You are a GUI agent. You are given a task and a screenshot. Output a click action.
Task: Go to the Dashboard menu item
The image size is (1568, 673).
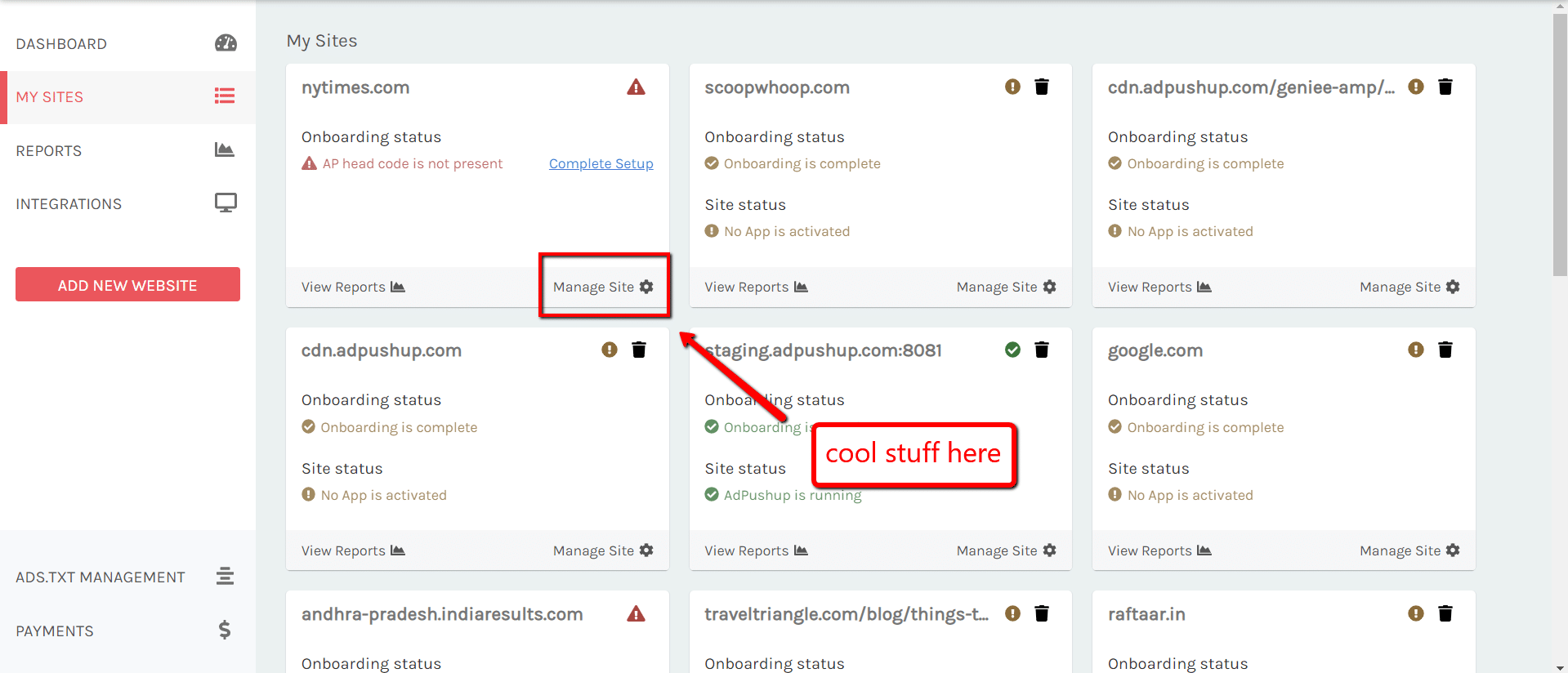[x=127, y=44]
